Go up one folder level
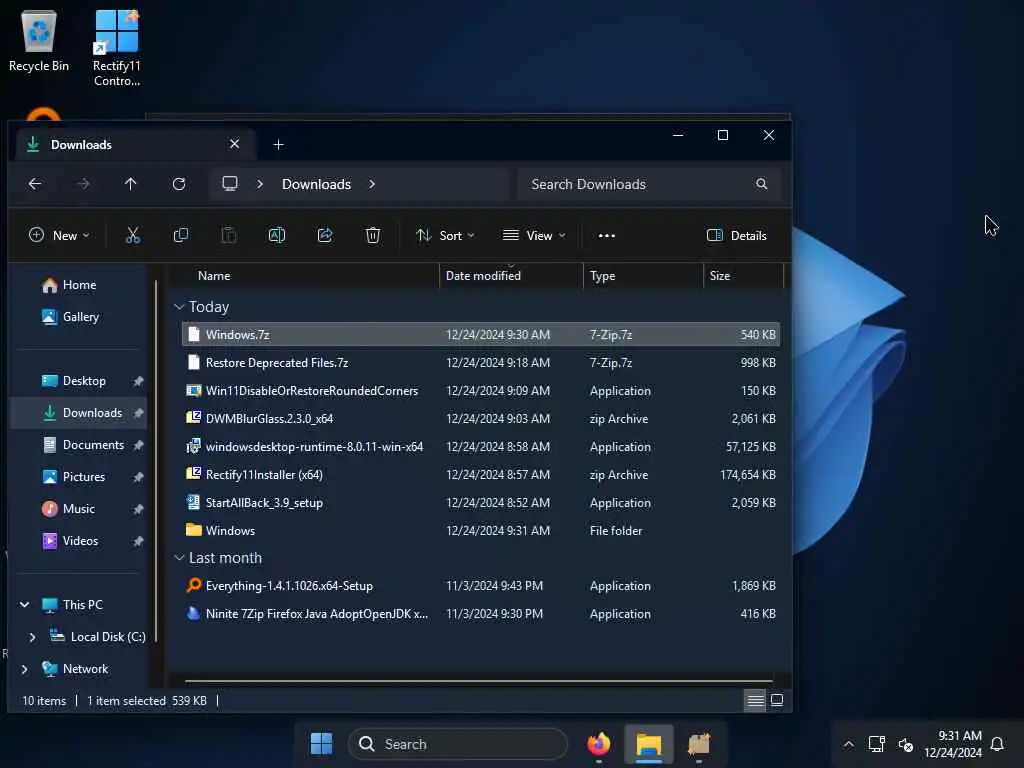Image resolution: width=1024 pixels, height=768 pixels. pos(131,184)
